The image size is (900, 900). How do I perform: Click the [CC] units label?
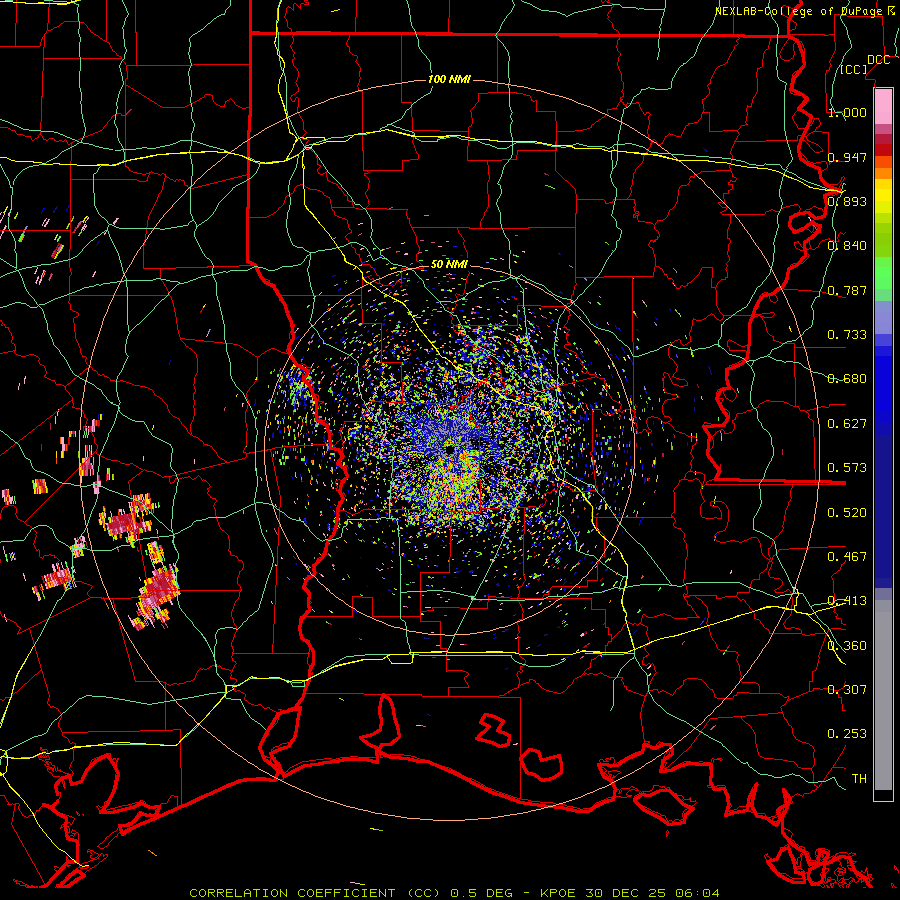pyautogui.click(x=854, y=70)
